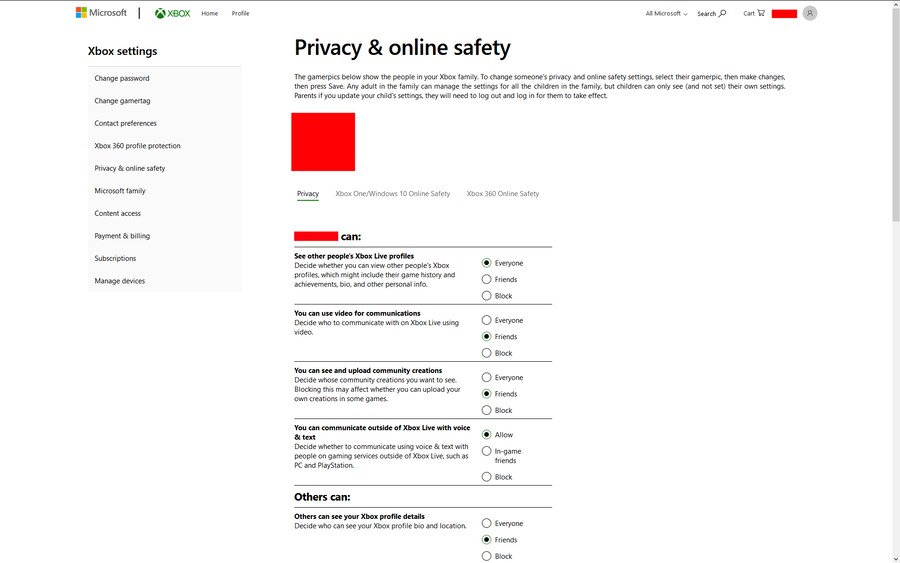Open Payment & billing page
Screen dimensions: 900x563
pyautogui.click(x=122, y=236)
